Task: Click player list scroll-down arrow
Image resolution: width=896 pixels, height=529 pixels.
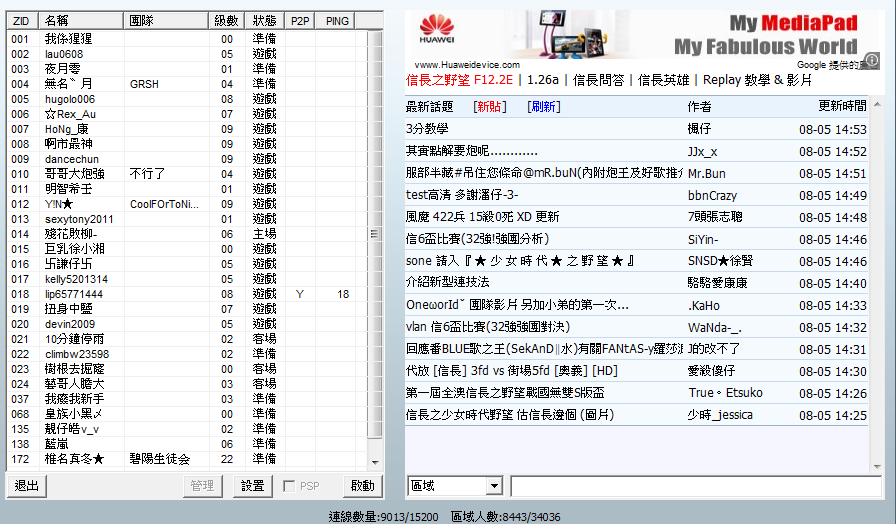Action: pos(375,462)
